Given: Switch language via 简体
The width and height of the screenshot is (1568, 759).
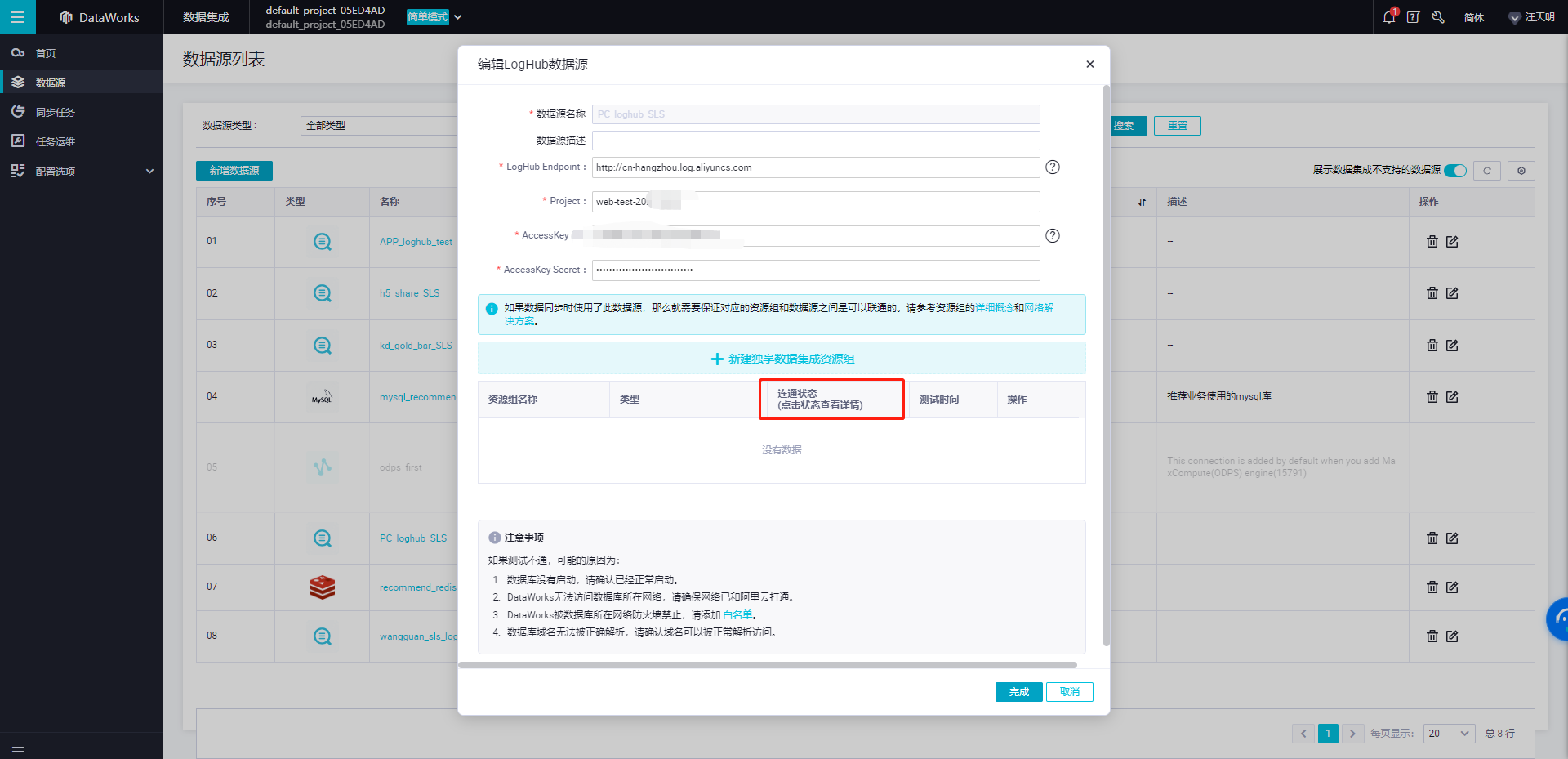Looking at the screenshot, I should pyautogui.click(x=1474, y=17).
